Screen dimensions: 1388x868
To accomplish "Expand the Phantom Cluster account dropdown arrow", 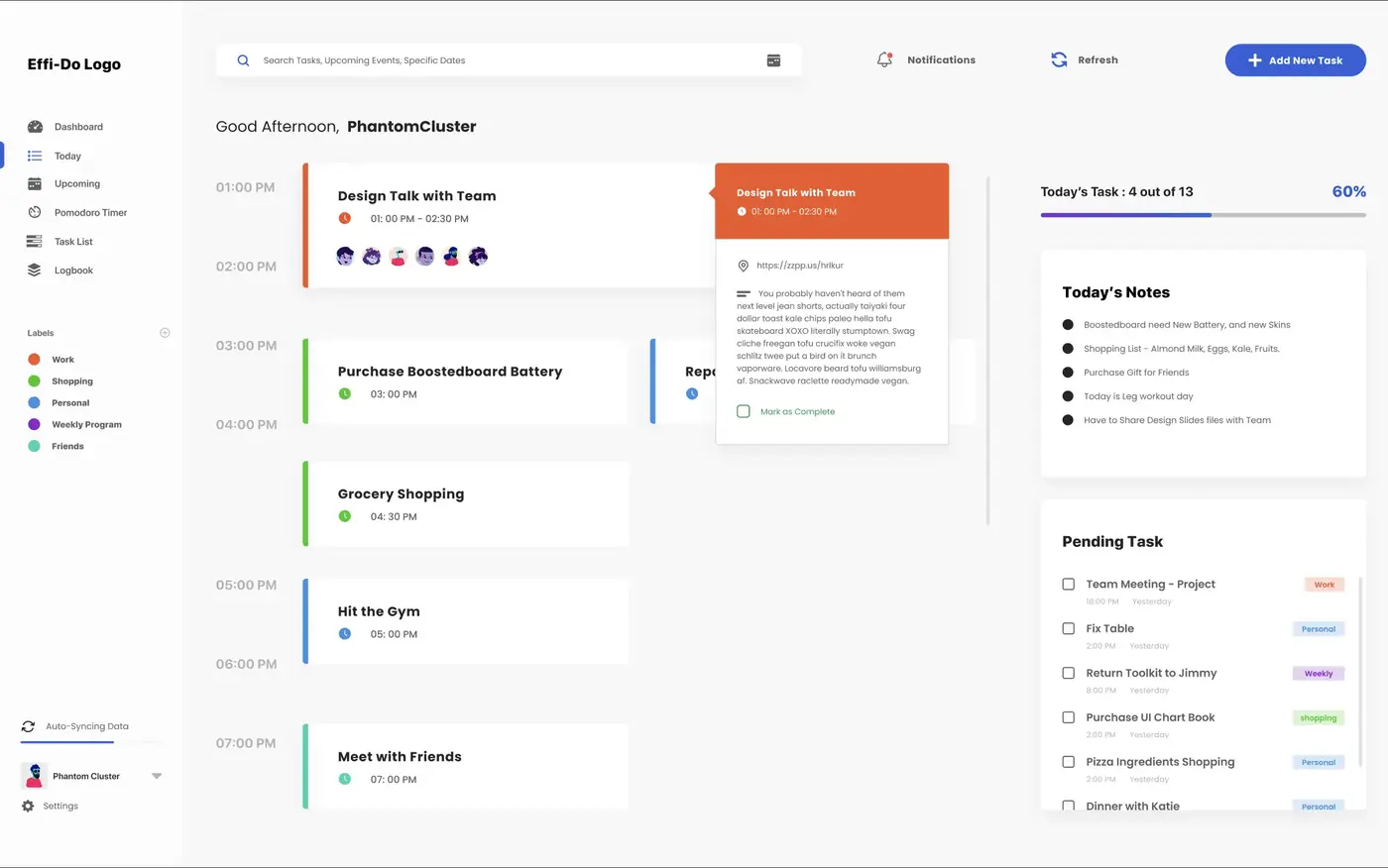I will [x=157, y=776].
